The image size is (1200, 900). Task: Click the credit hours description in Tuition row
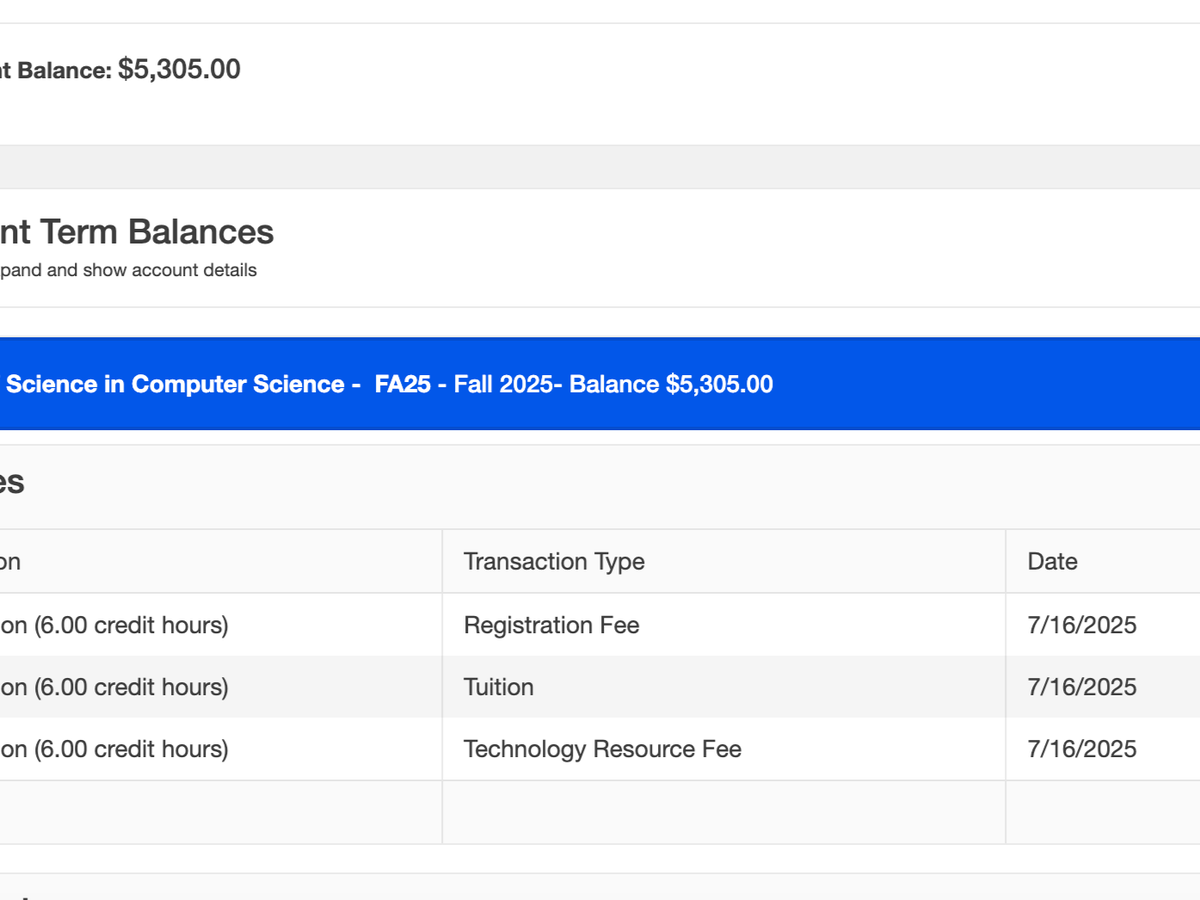(x=114, y=688)
